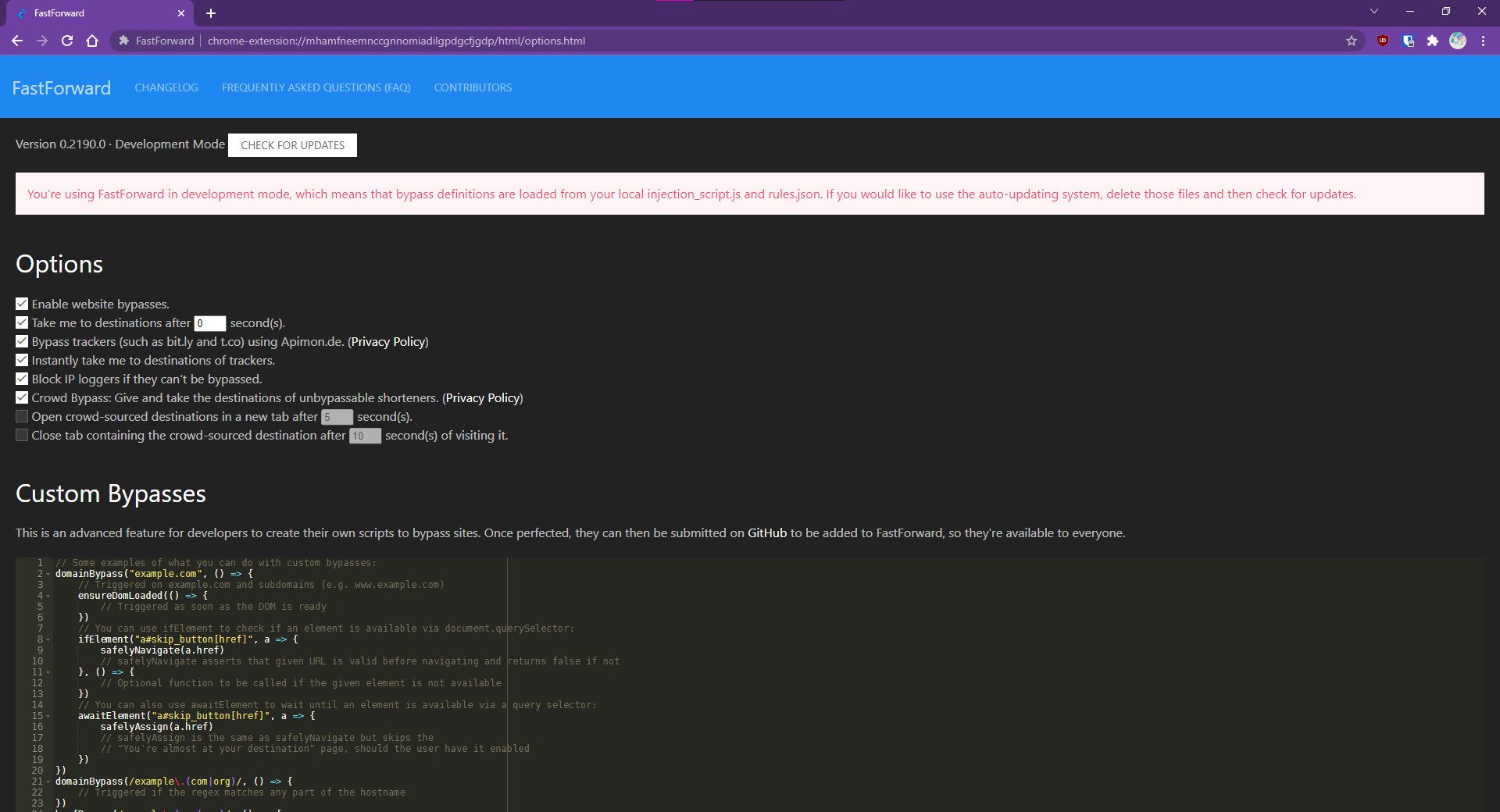Open FREQUENTLY ASKED QUESTIONS (FAQ) nav item

pos(316,87)
